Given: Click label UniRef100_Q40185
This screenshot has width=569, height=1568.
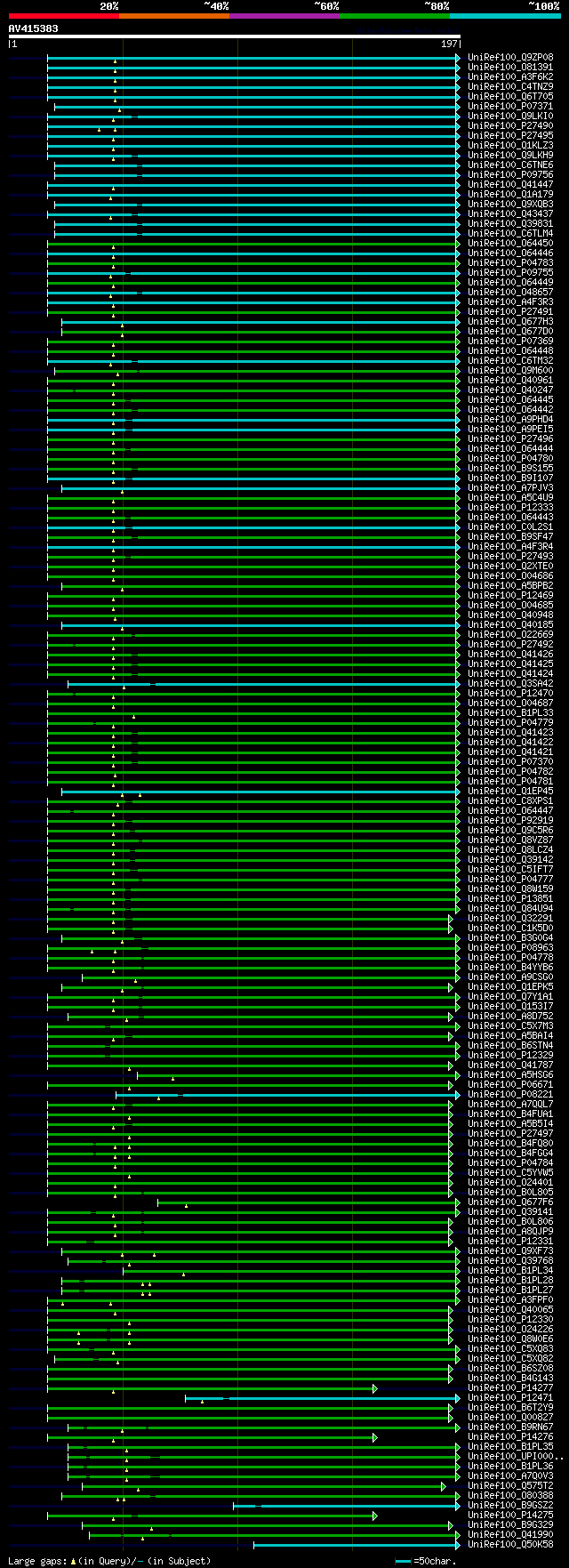Looking at the screenshot, I should click(x=510, y=624).
